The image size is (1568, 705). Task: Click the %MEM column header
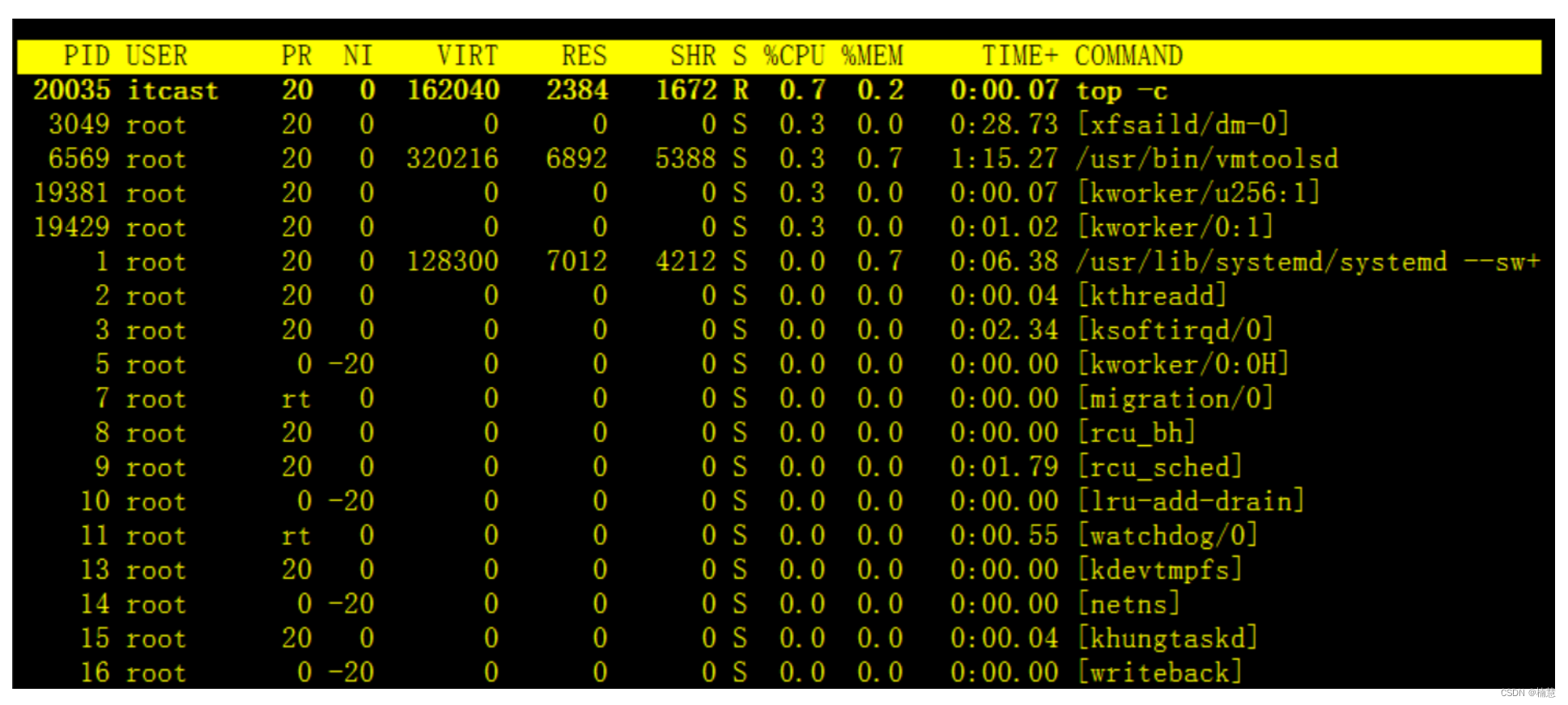[x=872, y=56]
